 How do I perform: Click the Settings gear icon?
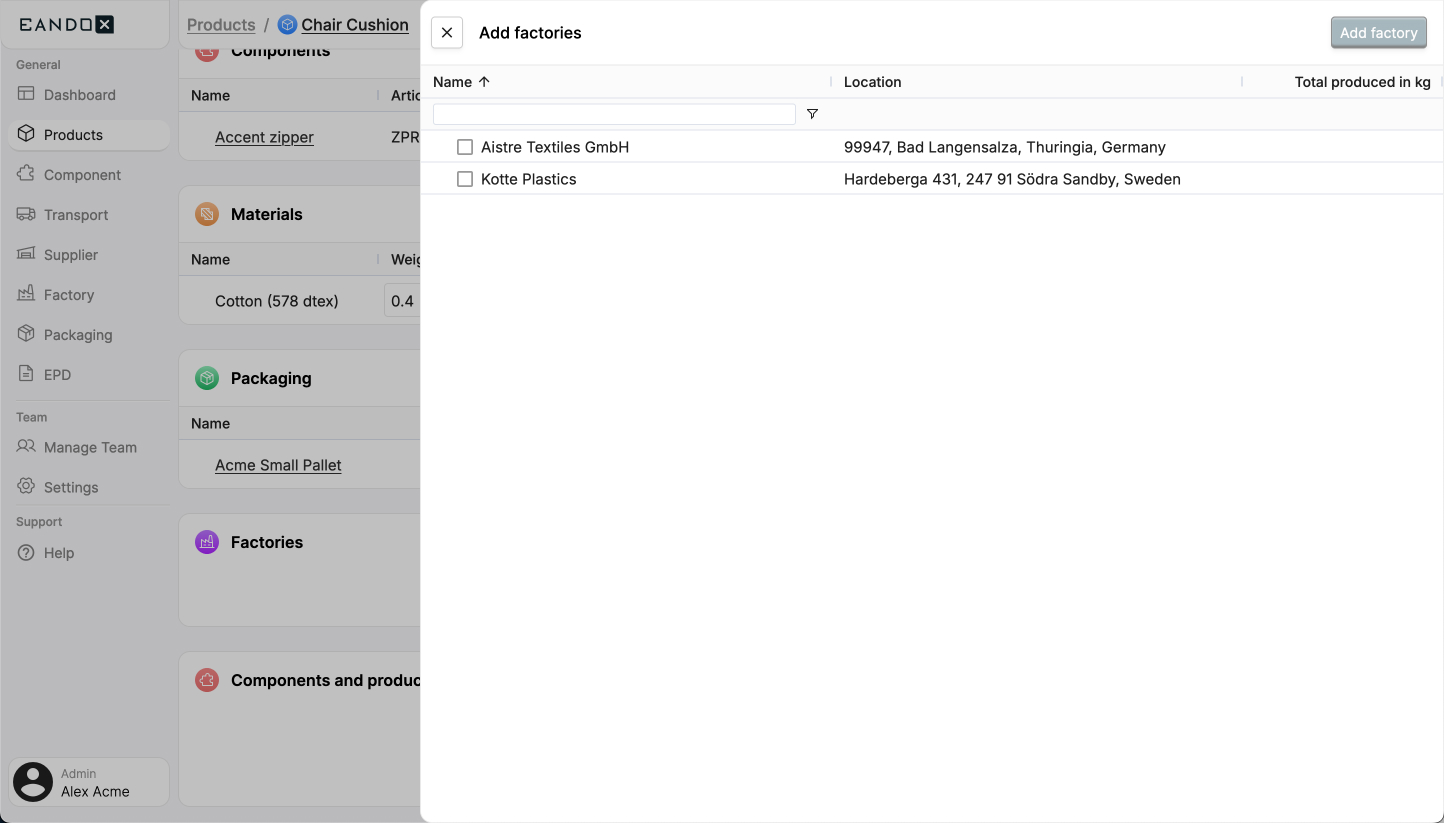click(x=26, y=487)
